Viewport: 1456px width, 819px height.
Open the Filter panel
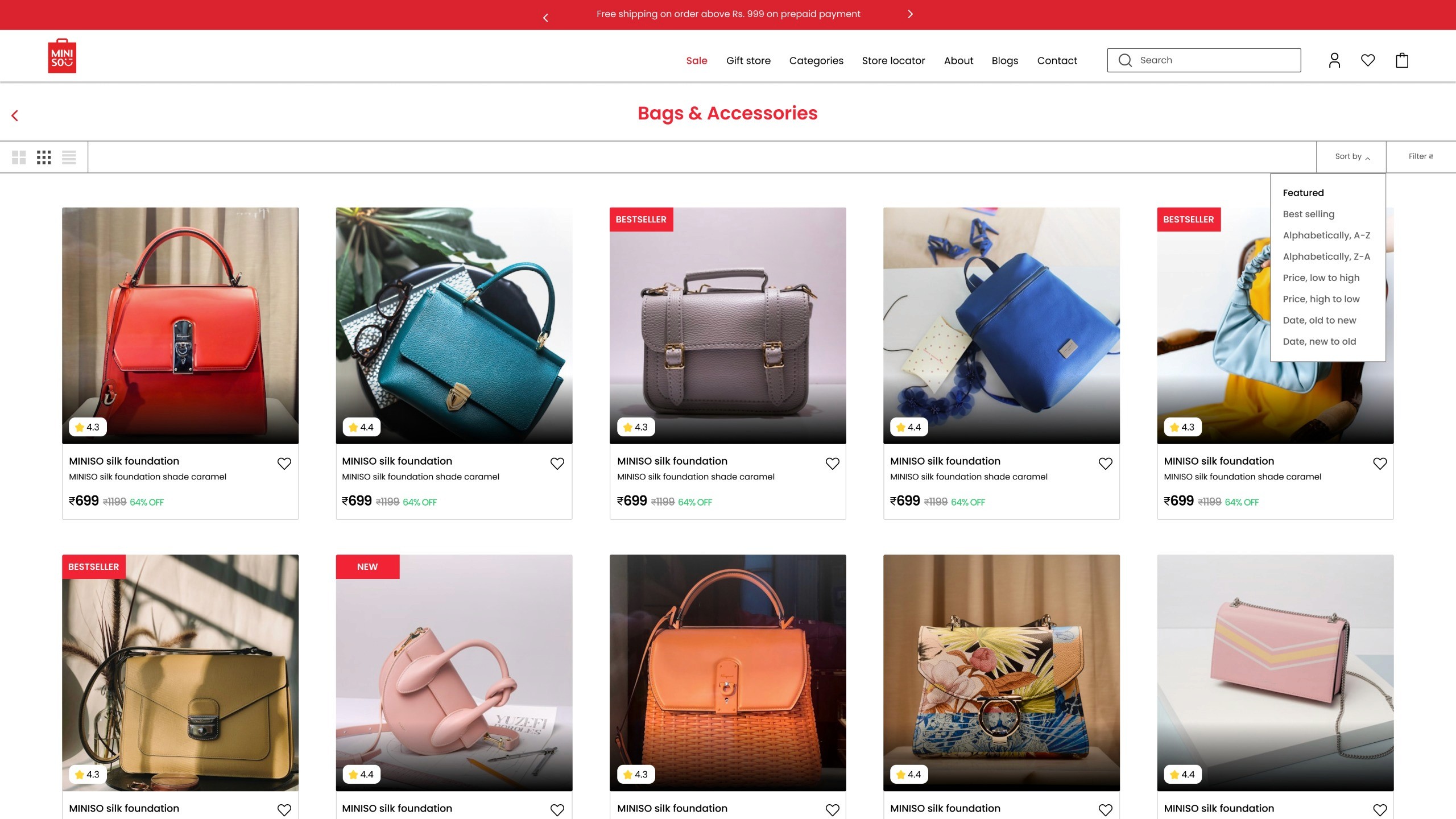[1421, 156]
